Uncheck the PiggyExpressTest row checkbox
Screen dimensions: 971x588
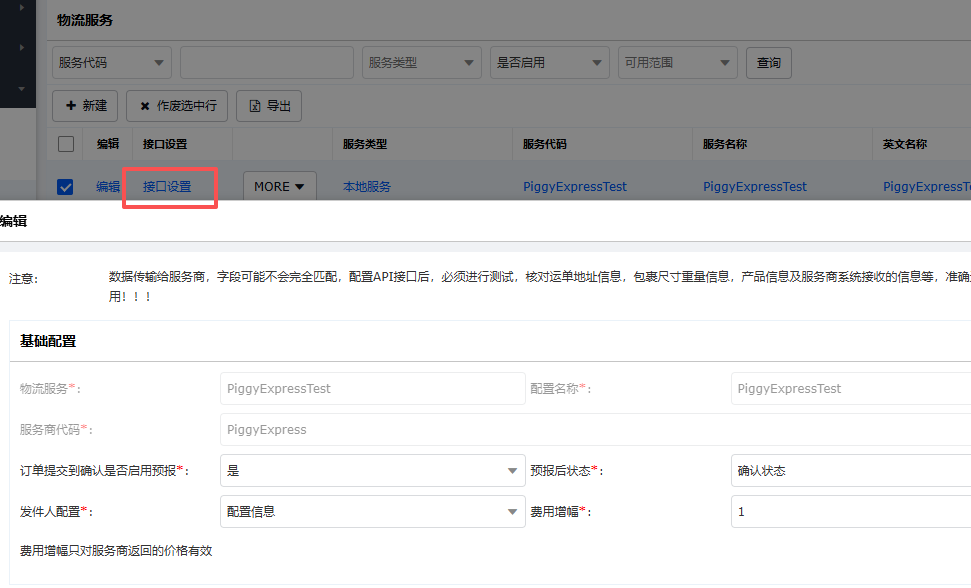(66, 187)
